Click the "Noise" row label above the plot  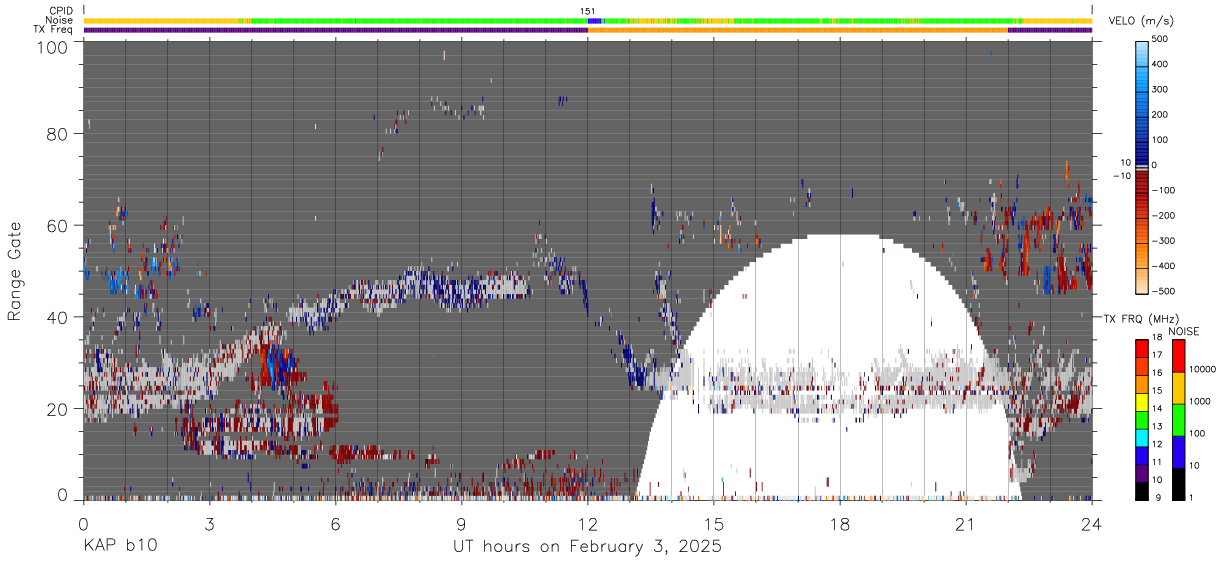click(x=60, y=20)
